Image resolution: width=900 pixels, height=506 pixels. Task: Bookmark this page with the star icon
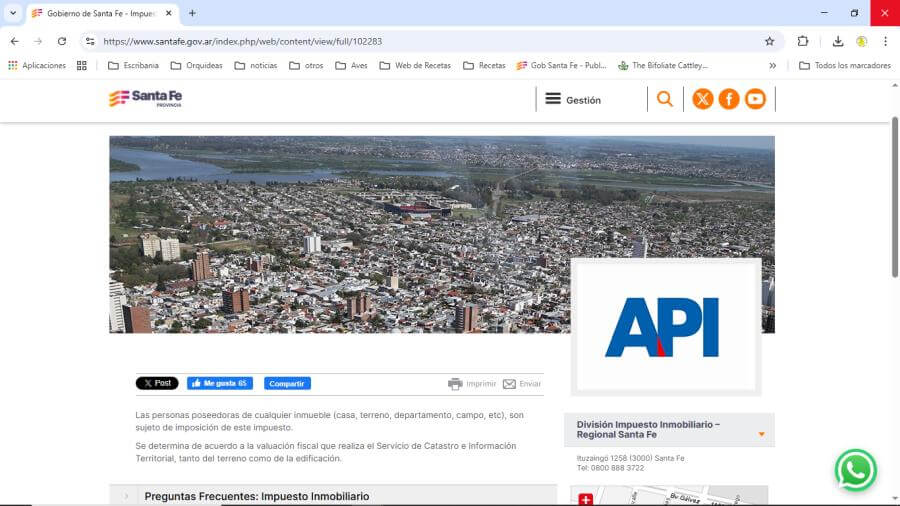coord(769,41)
